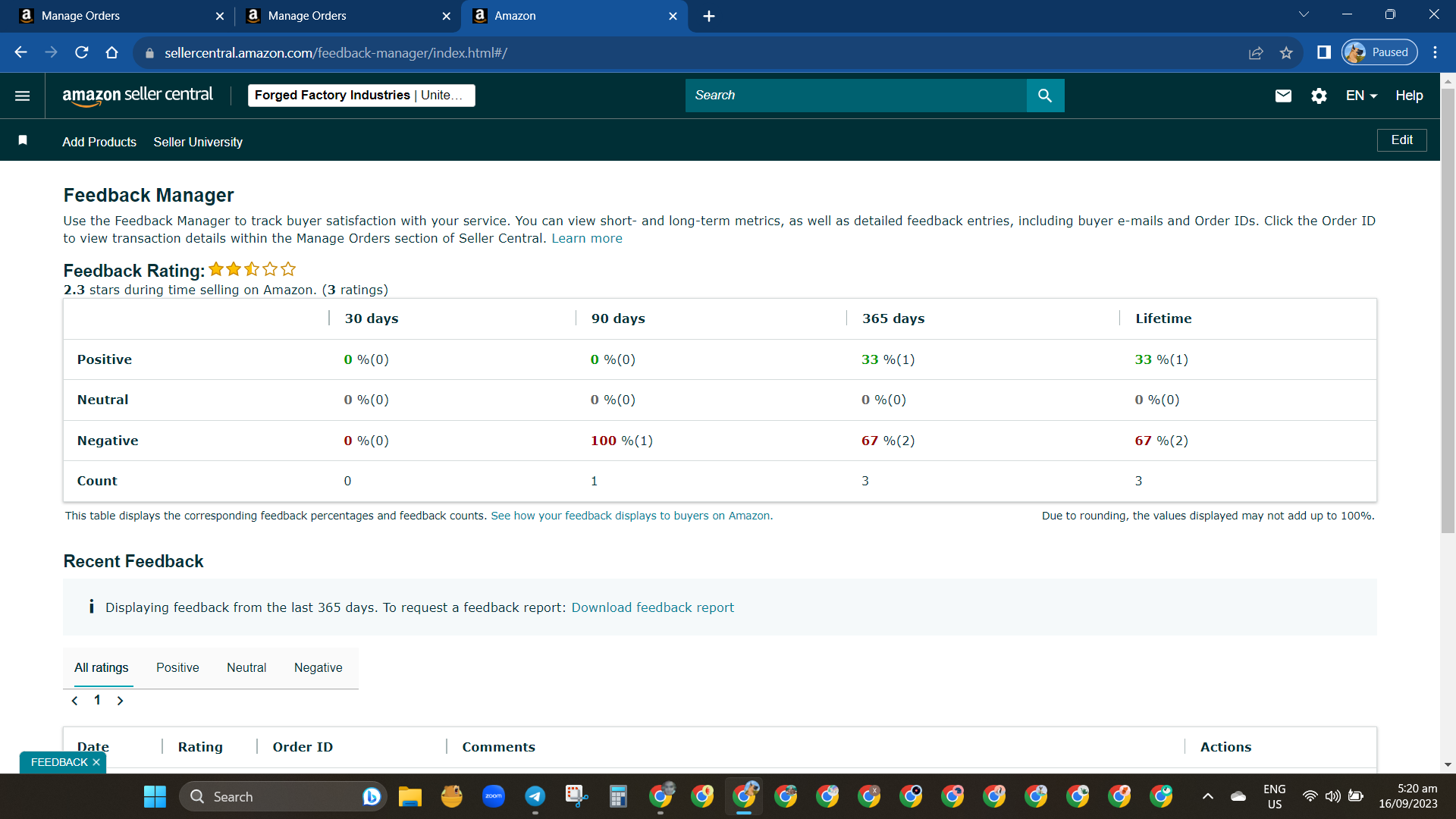
Task: Select the Negative feedback tab
Action: point(318,668)
